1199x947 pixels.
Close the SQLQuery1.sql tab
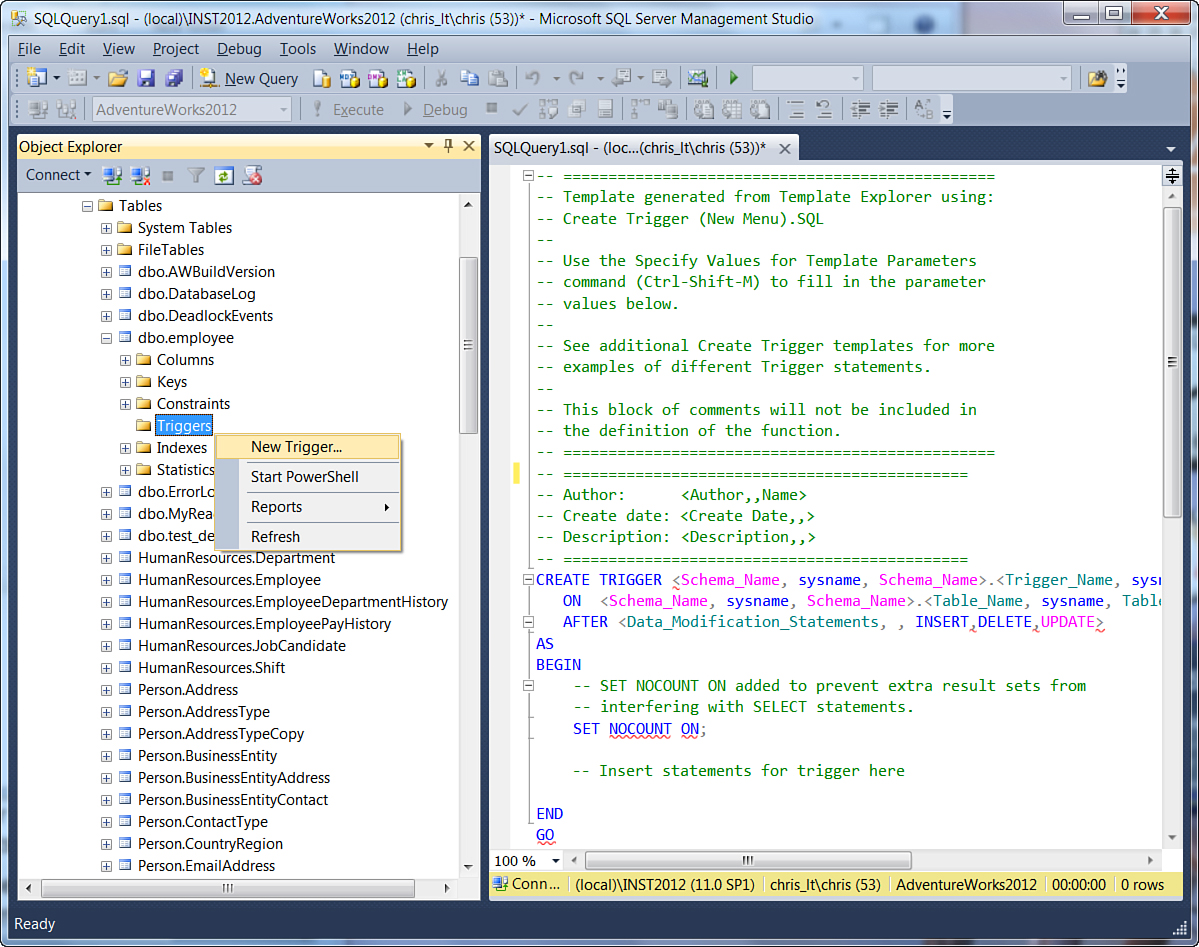tap(785, 149)
